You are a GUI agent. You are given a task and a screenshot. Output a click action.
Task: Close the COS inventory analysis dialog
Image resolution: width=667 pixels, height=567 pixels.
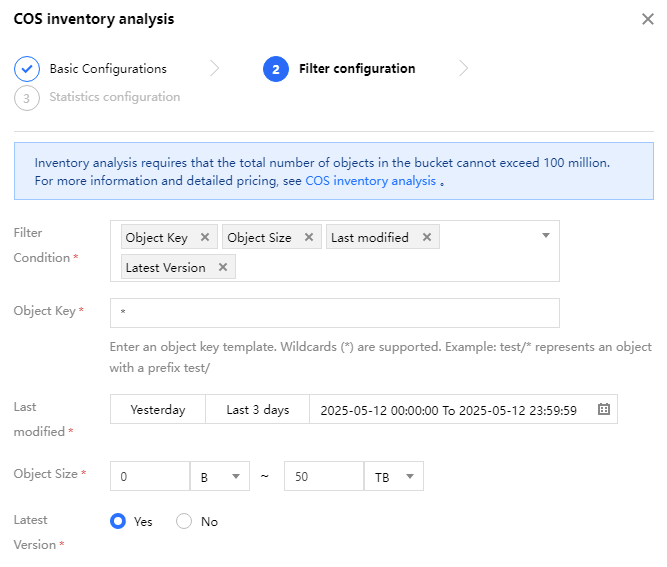647,19
